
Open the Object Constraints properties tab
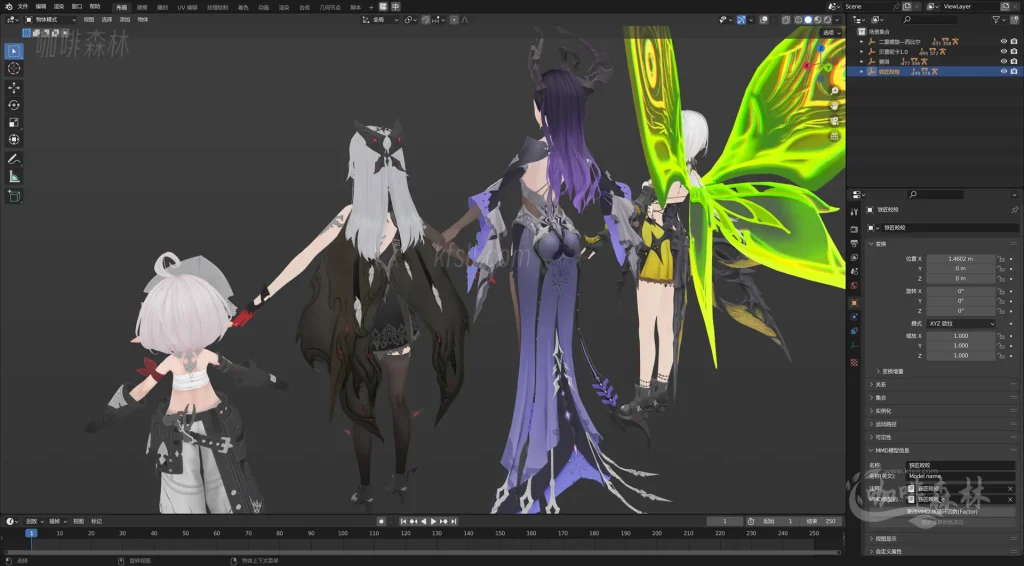pyautogui.click(x=854, y=331)
